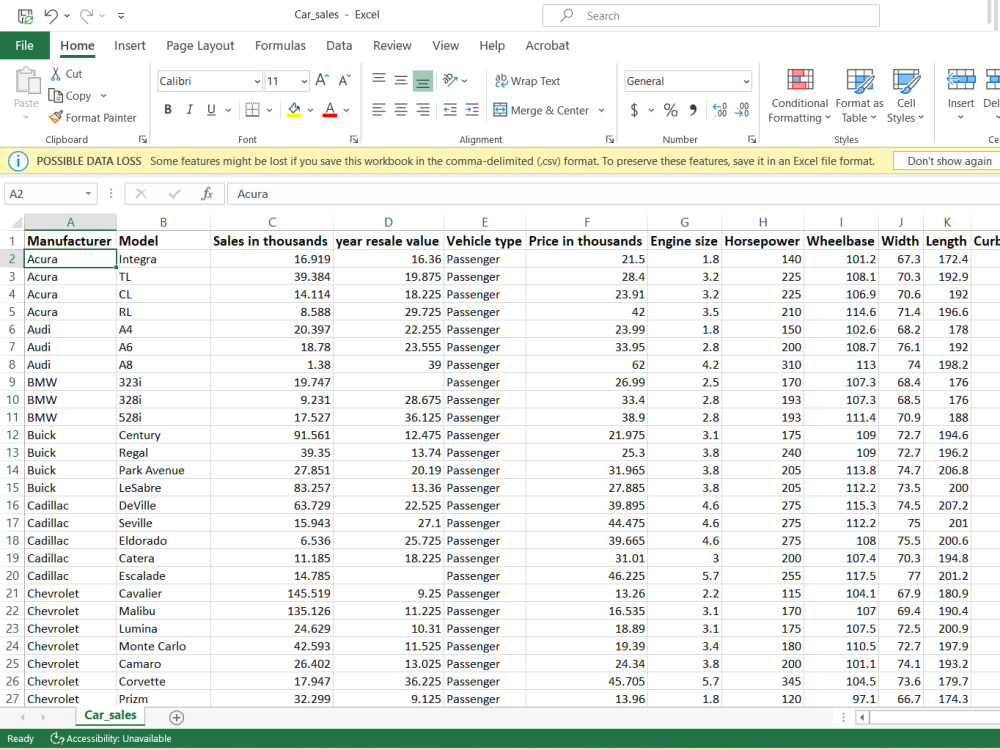Click the Undo arrow icon

50,15
